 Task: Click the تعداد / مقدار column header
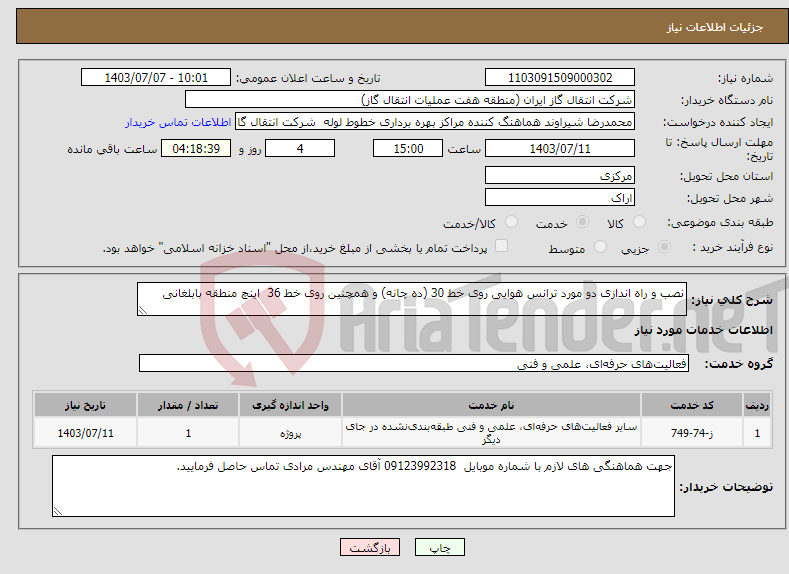(188, 405)
